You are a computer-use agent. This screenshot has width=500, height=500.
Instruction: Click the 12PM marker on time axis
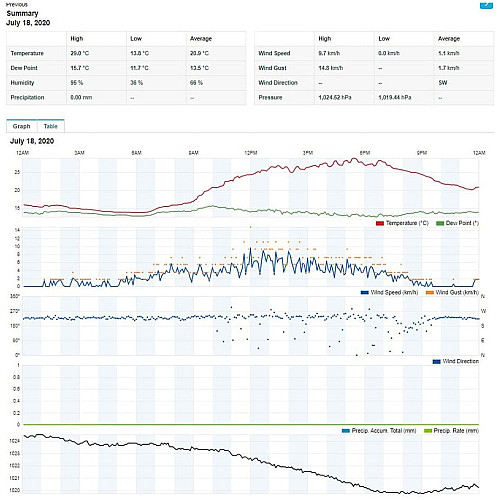click(251, 153)
